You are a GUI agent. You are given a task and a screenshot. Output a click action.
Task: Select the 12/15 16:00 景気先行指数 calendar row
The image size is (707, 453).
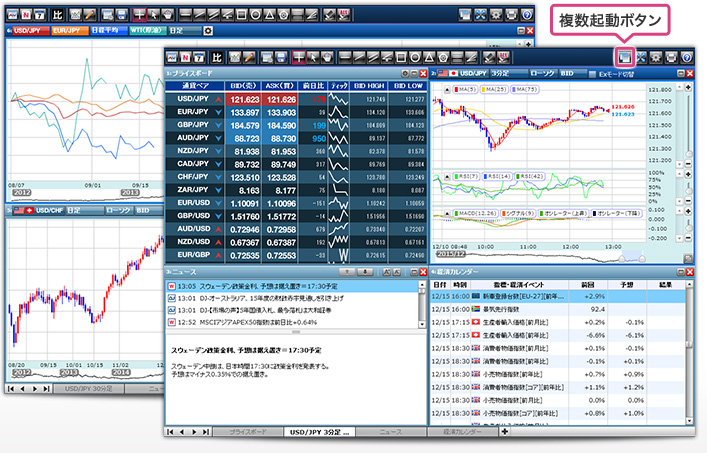click(558, 309)
